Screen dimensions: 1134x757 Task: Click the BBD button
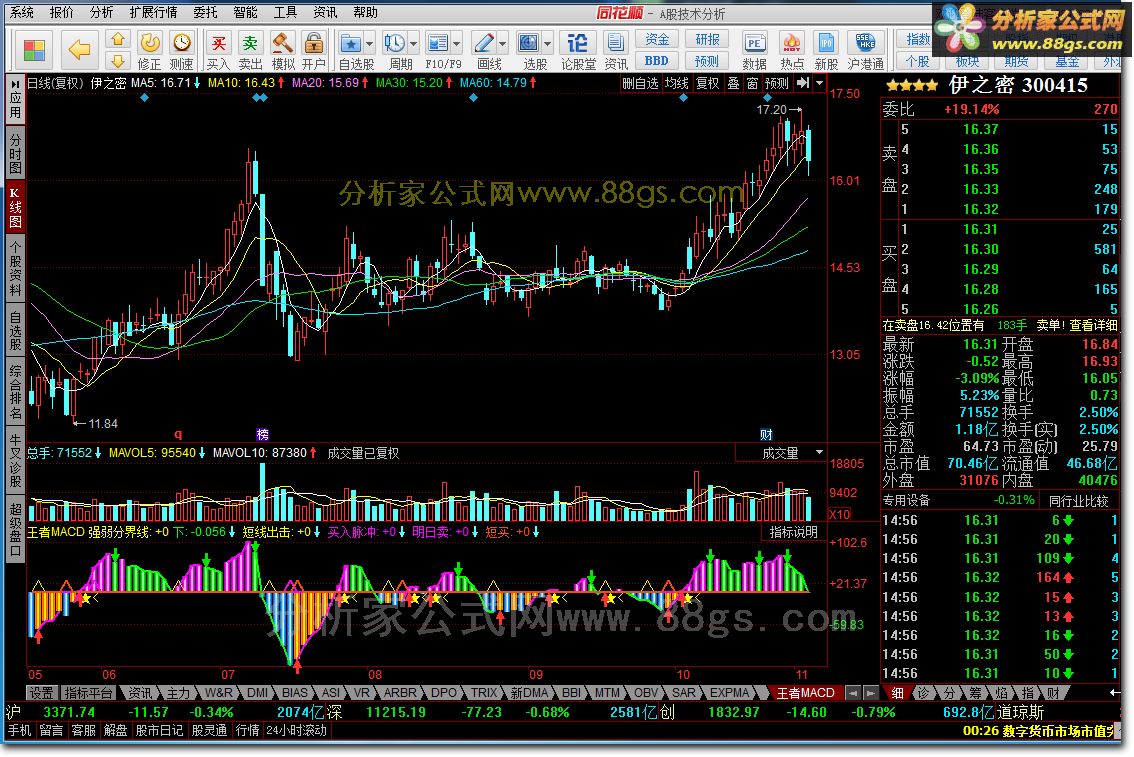click(657, 61)
